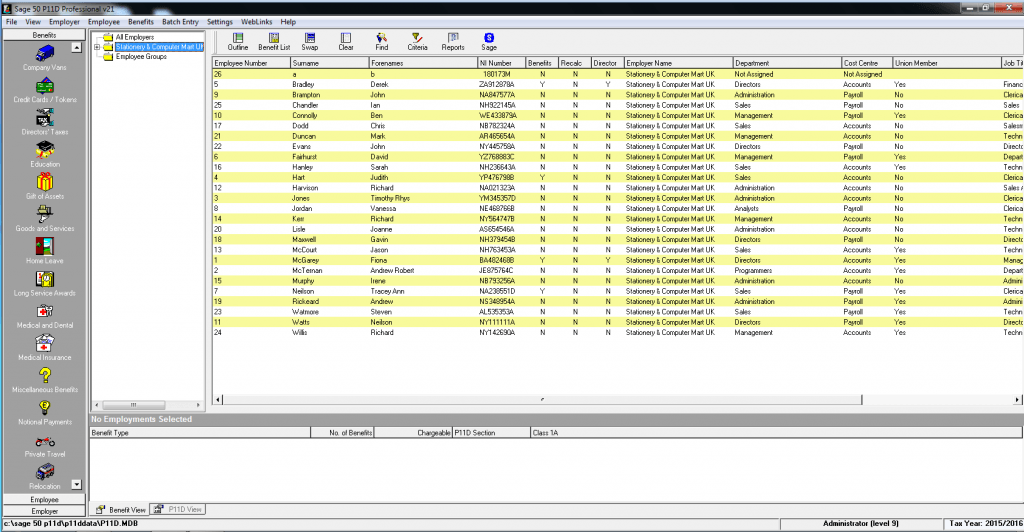Click the Benefit Type column header
This screenshot has width=1024, height=532.
[200, 433]
